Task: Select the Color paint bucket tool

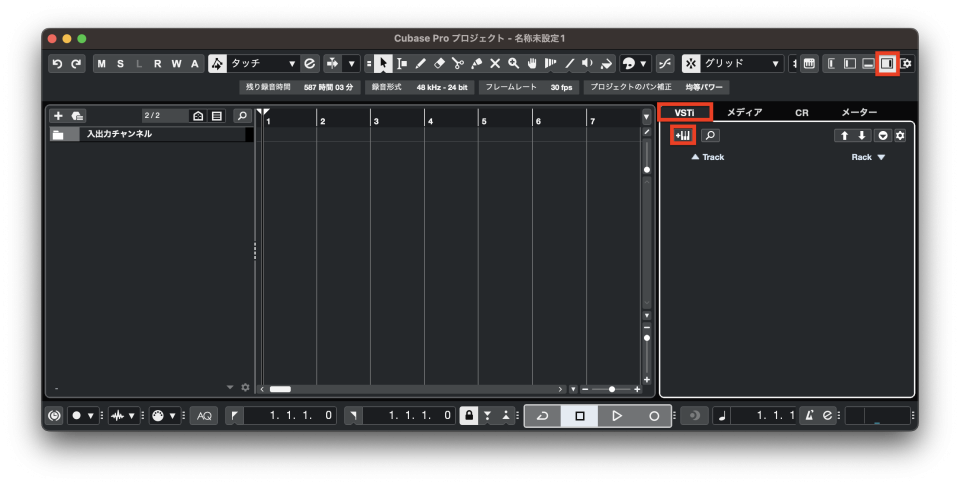Action: coord(607,64)
